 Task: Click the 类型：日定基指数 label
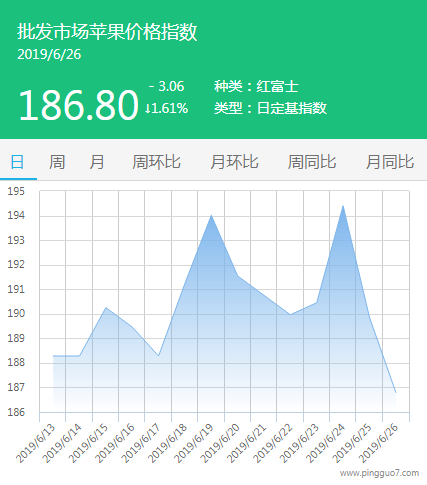270,108
